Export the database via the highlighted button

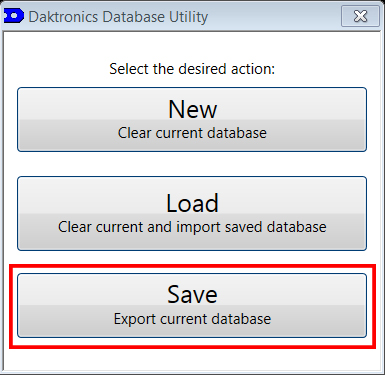pos(192,306)
